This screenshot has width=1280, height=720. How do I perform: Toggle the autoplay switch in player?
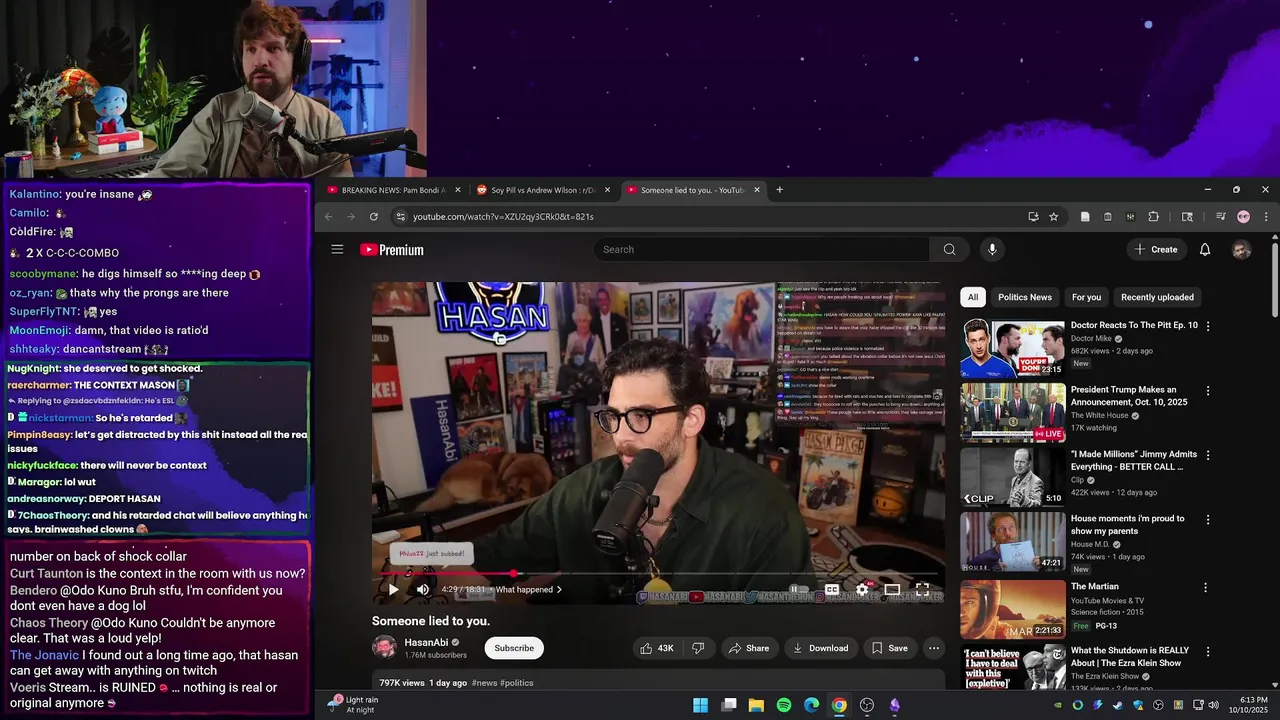pyautogui.click(x=797, y=590)
